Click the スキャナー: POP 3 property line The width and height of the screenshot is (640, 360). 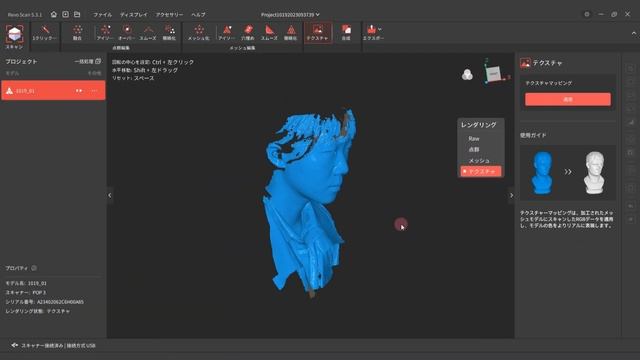coord(26,292)
